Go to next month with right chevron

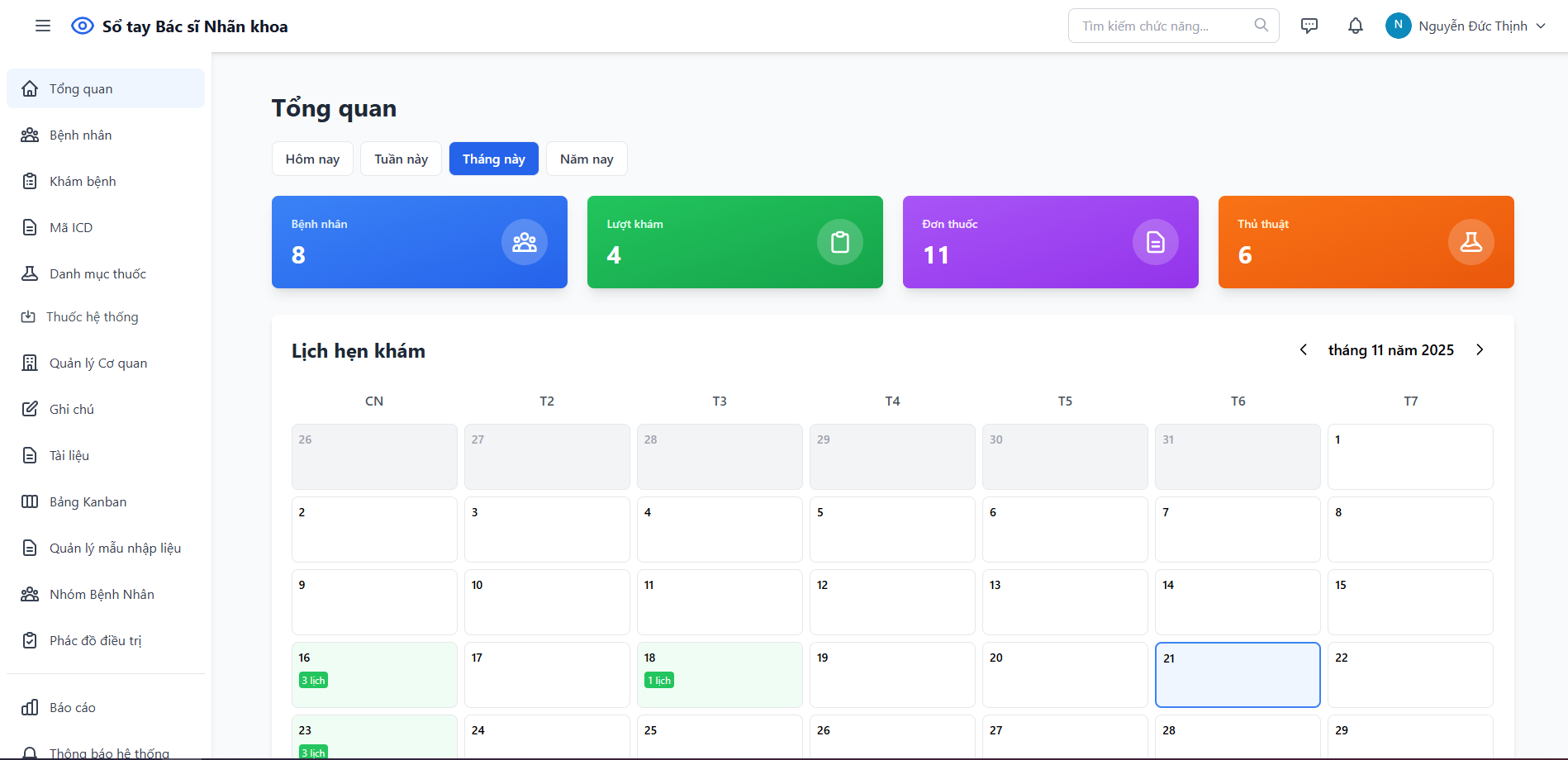[x=1480, y=349]
